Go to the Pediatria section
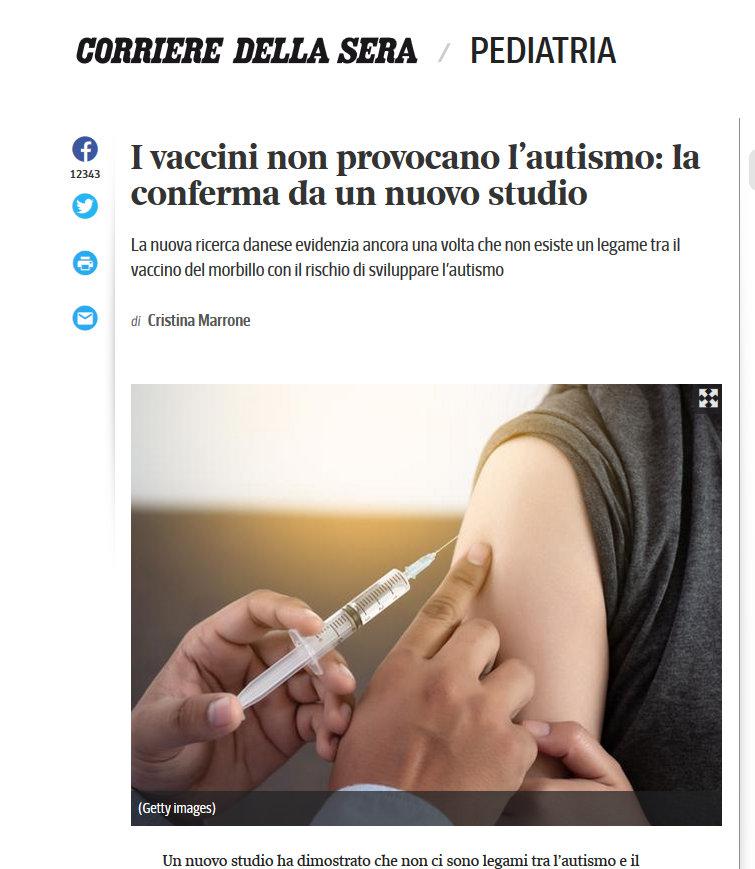This screenshot has width=755, height=869. tap(543, 50)
